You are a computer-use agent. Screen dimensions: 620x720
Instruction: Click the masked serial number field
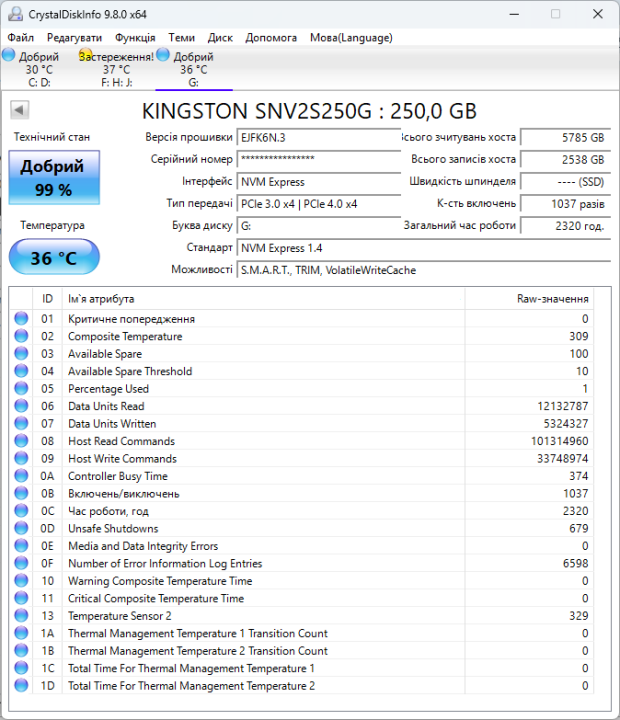(x=319, y=159)
